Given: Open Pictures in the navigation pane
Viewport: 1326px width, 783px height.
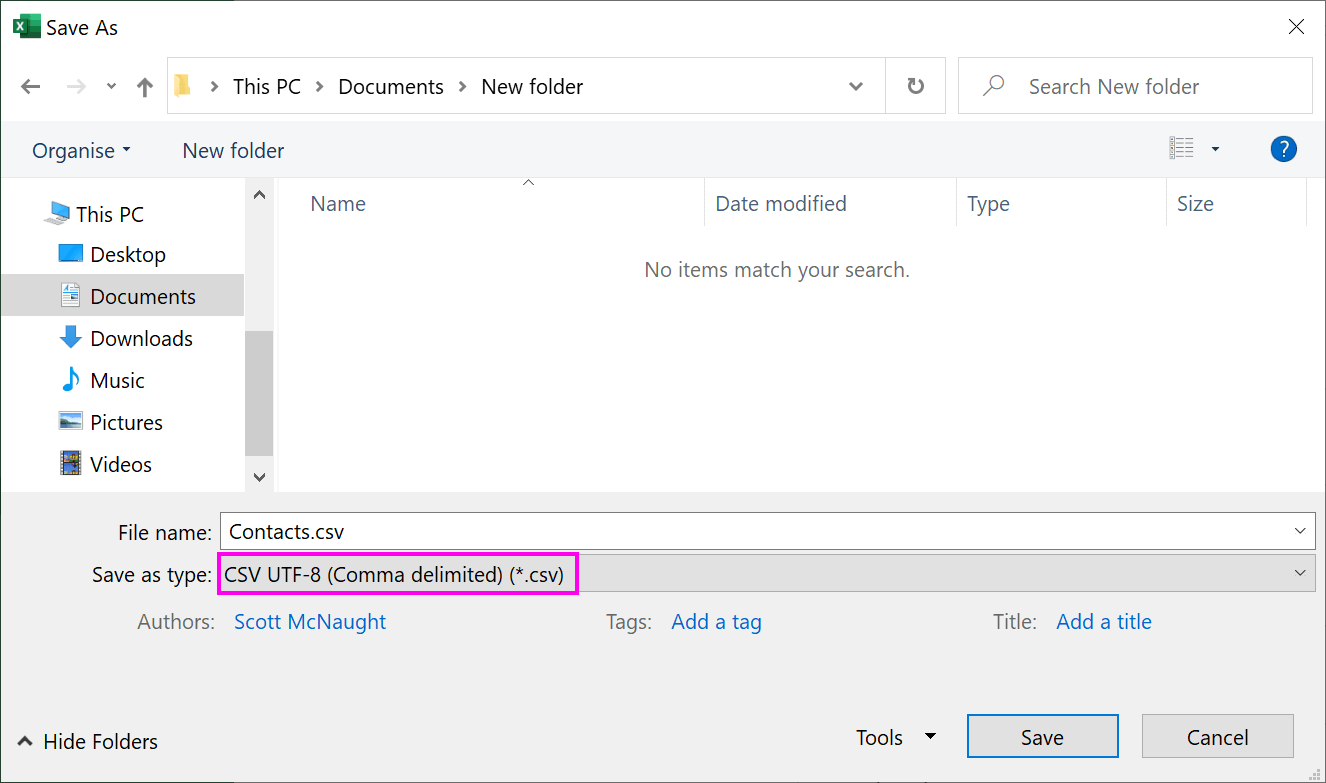Looking at the screenshot, I should coord(125,423).
